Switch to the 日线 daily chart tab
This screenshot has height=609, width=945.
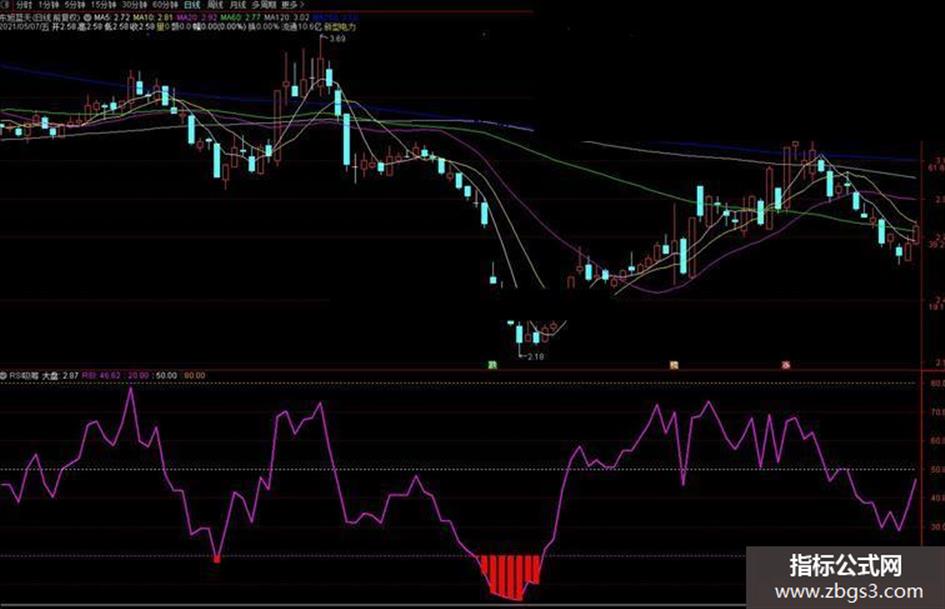(192, 5)
